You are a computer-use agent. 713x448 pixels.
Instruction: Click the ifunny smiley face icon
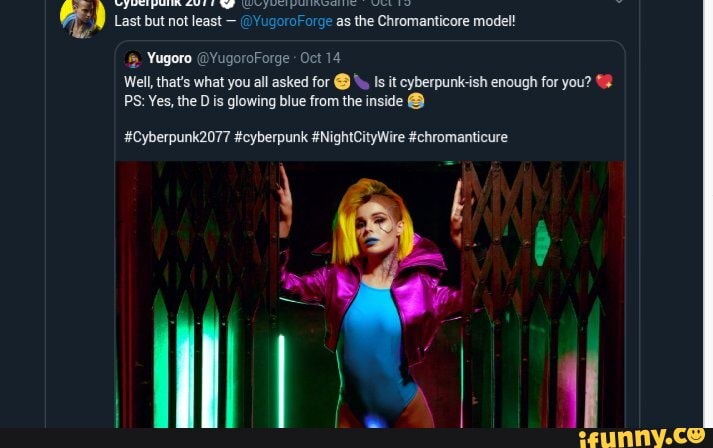tap(694, 434)
